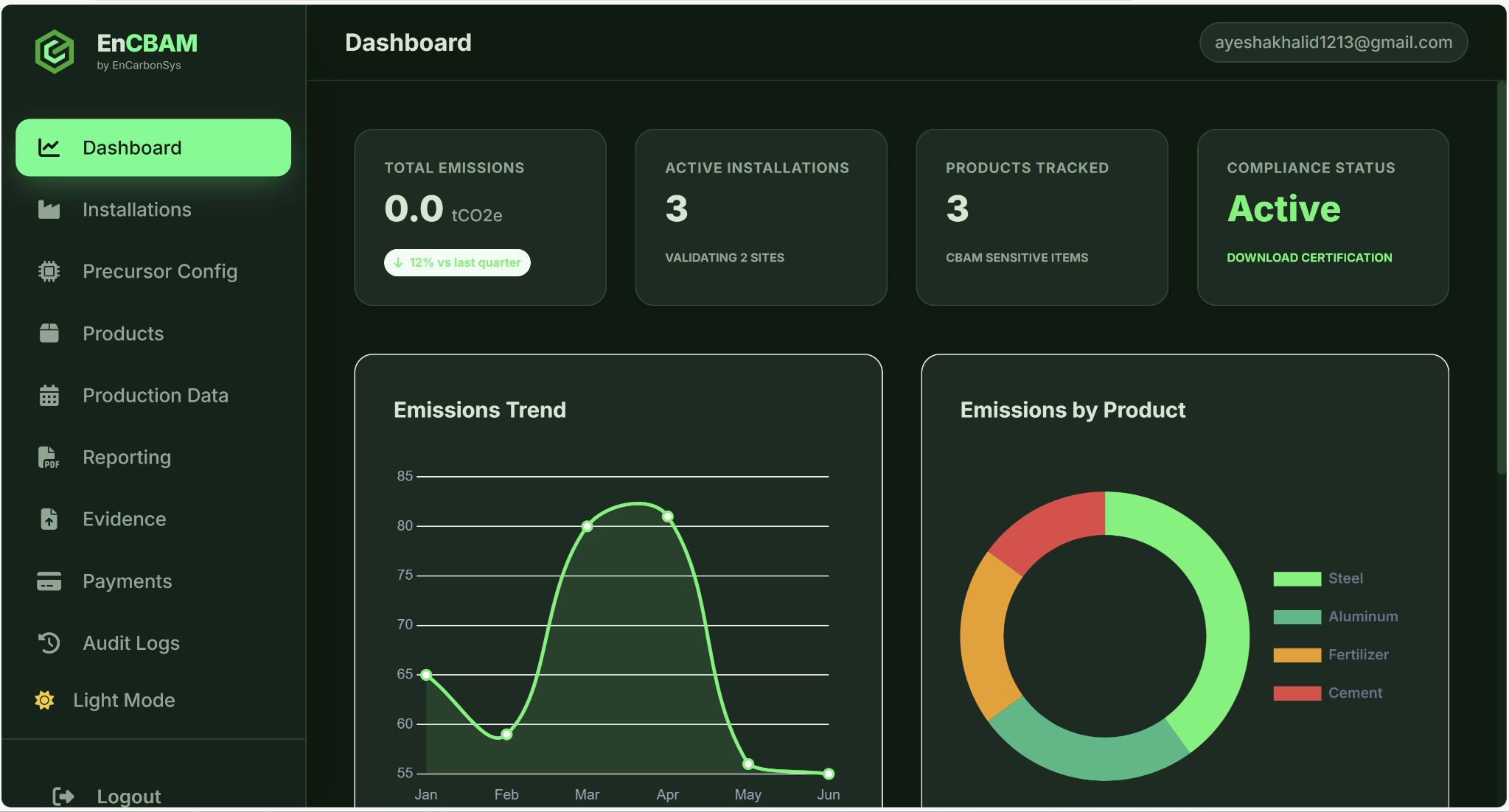Click the Evidence upload icon
The width and height of the screenshot is (1509, 812).
pos(49,519)
